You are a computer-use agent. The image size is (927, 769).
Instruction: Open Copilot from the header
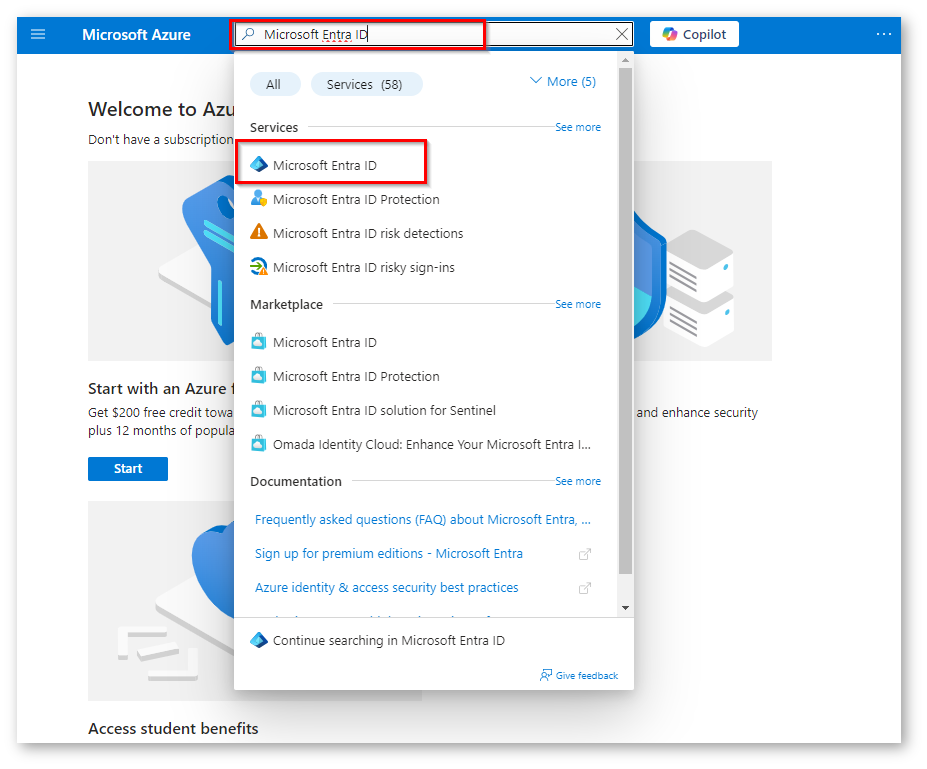[694, 34]
